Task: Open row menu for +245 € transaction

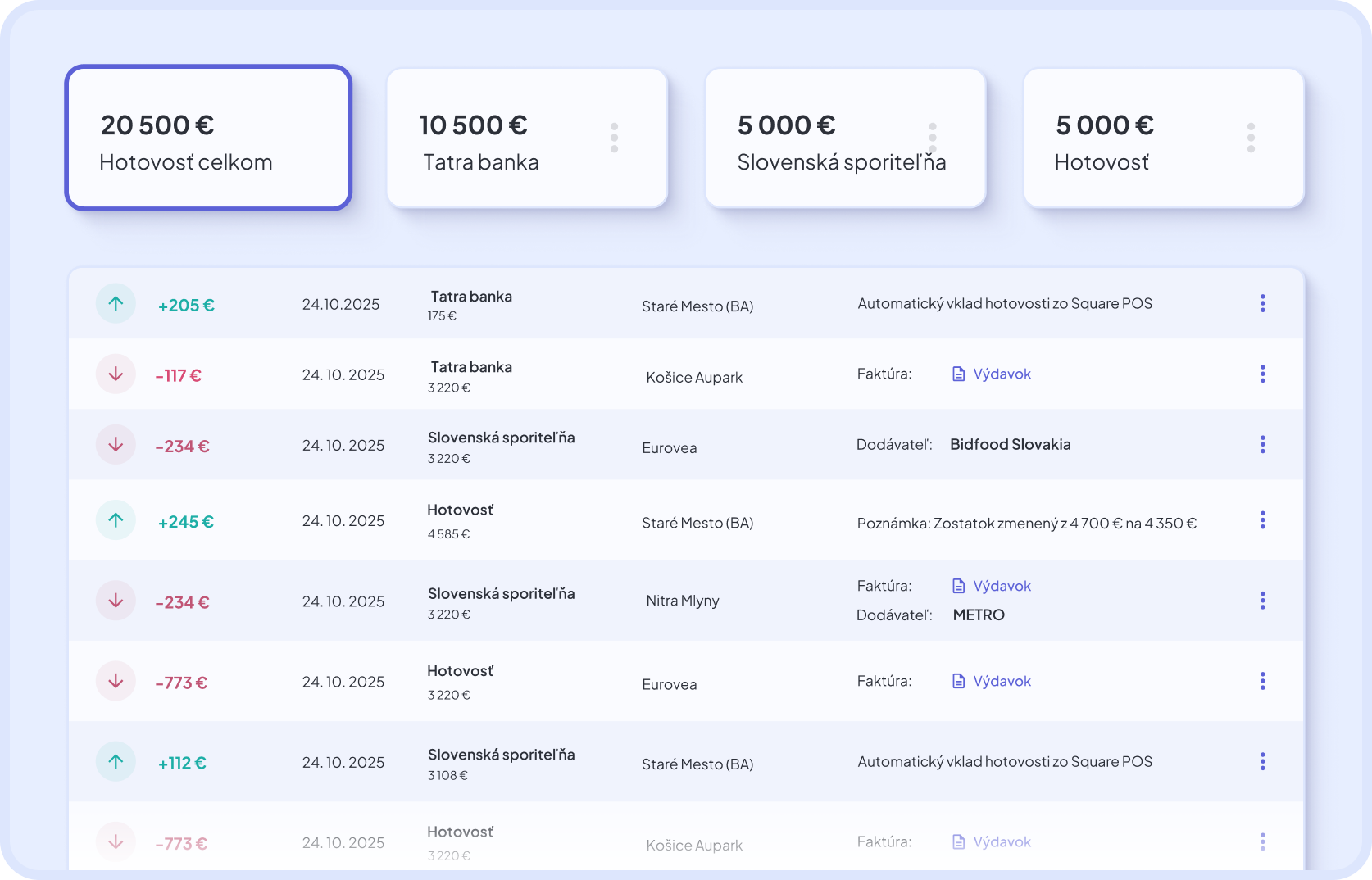Action: click(1262, 520)
